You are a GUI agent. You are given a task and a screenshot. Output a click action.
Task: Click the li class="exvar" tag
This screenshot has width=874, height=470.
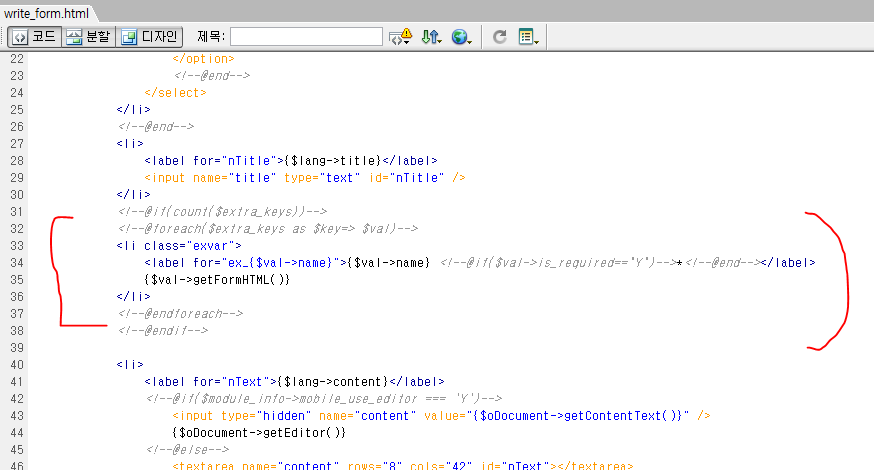[x=179, y=246]
